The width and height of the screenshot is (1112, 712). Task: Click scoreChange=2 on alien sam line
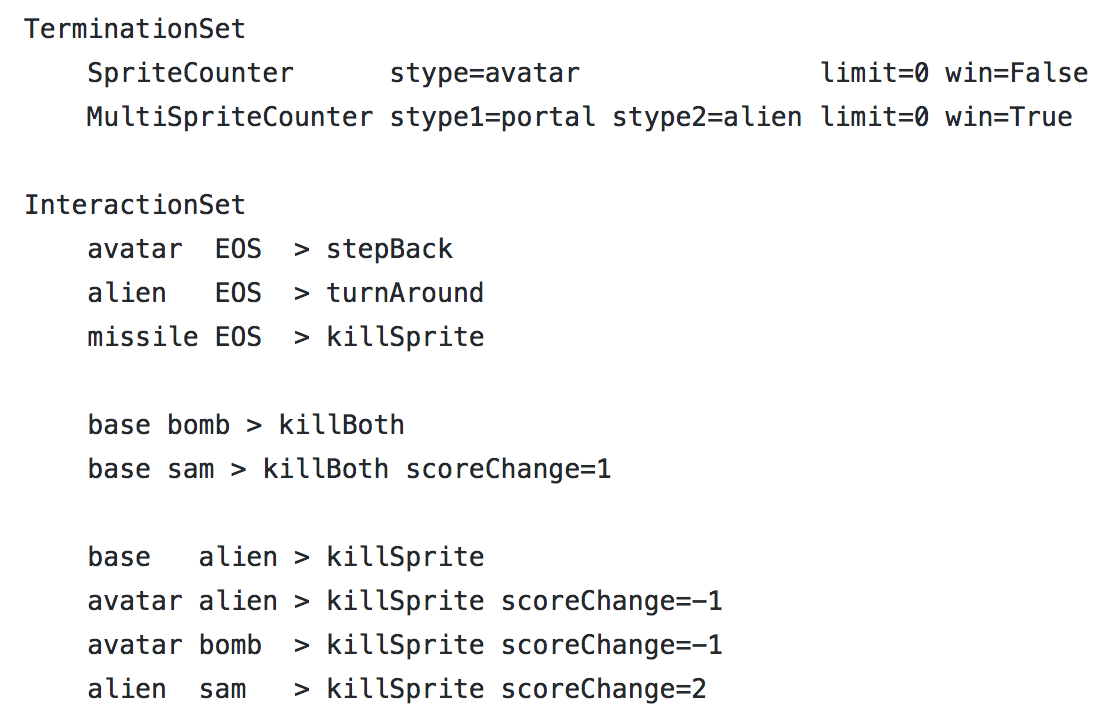click(x=604, y=689)
